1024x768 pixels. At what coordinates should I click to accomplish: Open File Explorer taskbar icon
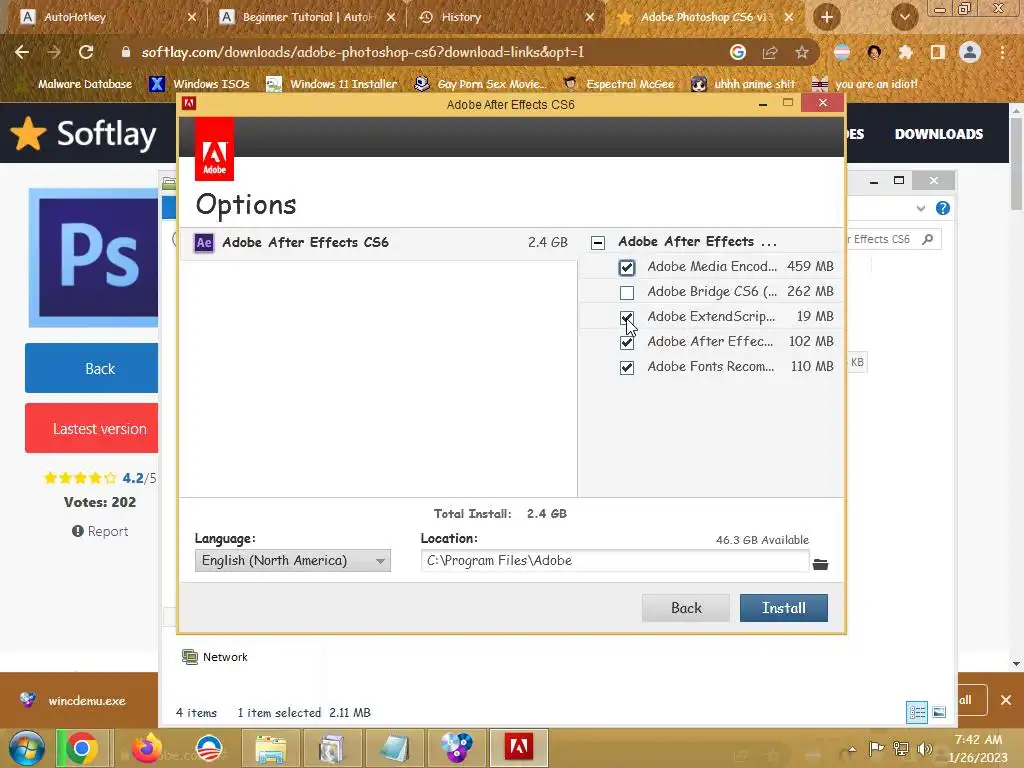(270, 748)
